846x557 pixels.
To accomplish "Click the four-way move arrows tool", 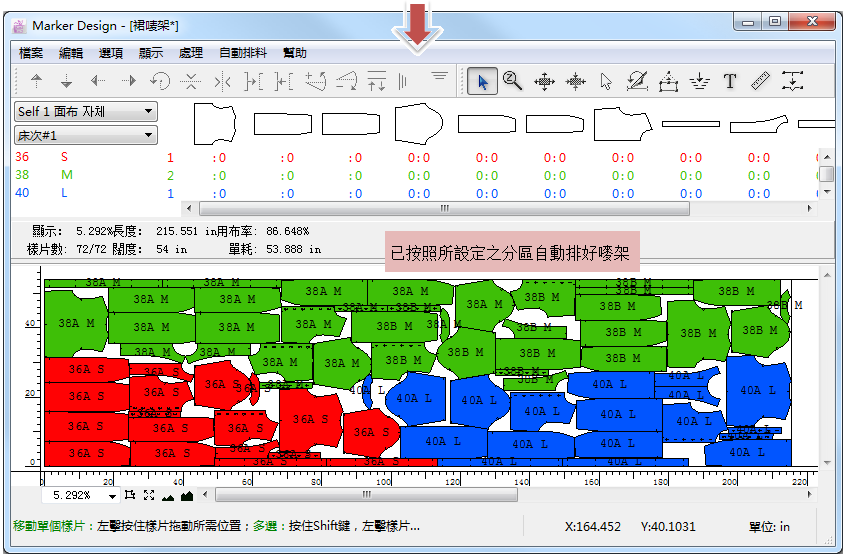I will 544,82.
